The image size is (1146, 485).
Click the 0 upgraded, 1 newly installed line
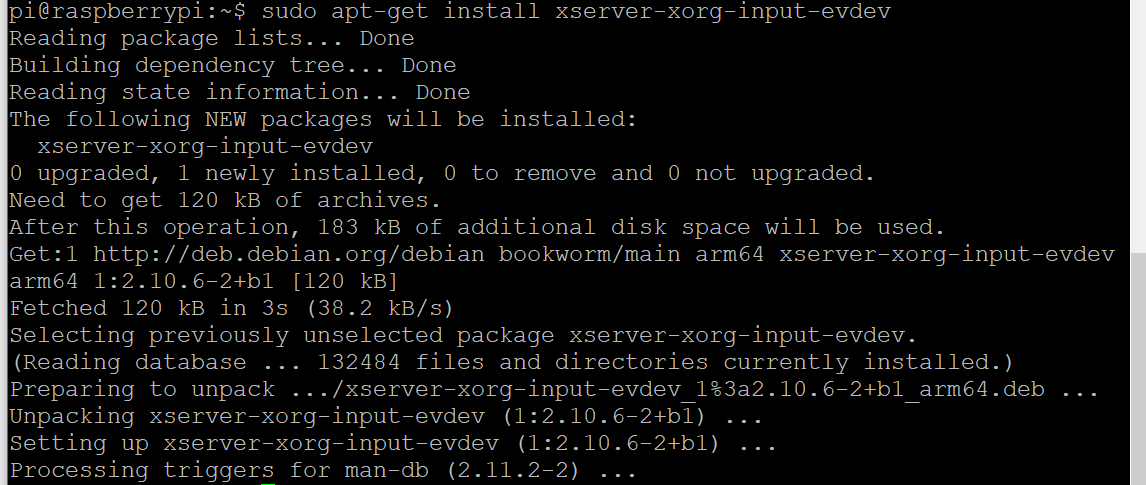point(442,173)
